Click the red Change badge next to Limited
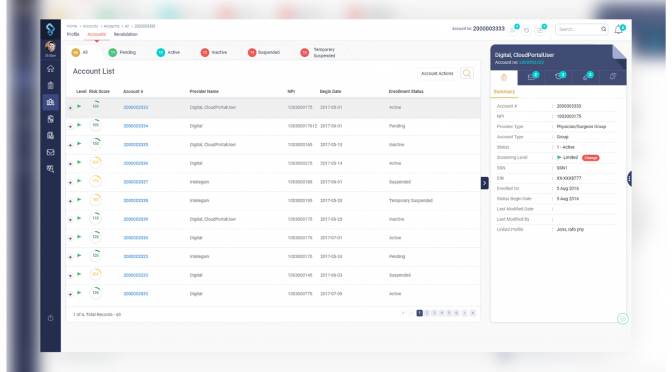672x372 pixels. tap(591, 158)
